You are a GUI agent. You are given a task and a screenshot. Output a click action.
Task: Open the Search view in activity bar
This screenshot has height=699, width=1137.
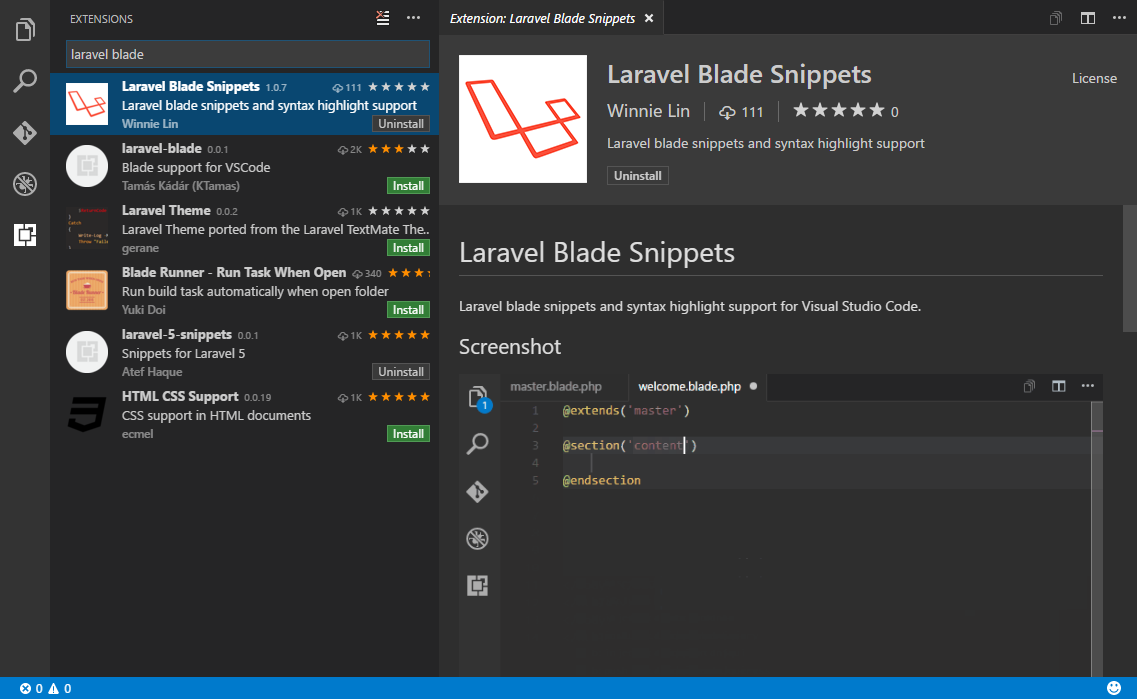click(25, 80)
